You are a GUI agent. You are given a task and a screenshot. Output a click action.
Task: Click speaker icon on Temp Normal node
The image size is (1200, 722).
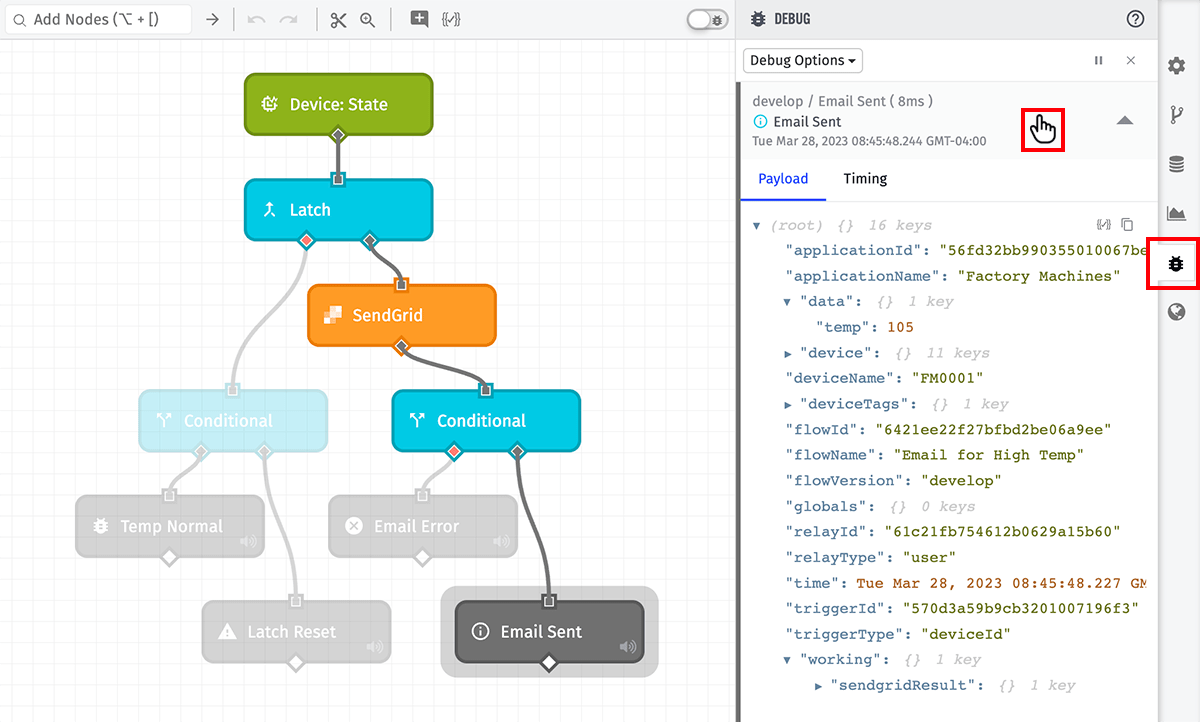[248, 542]
